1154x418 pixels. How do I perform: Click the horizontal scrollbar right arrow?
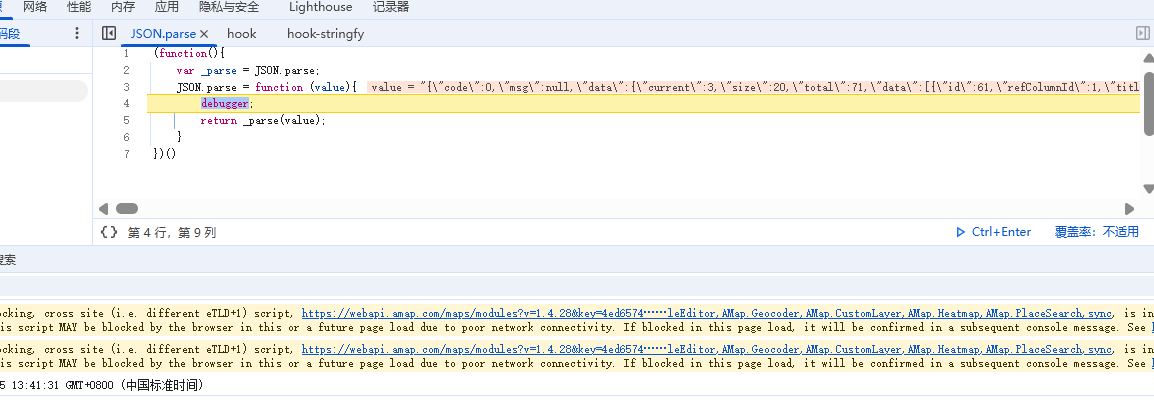tap(1129, 209)
